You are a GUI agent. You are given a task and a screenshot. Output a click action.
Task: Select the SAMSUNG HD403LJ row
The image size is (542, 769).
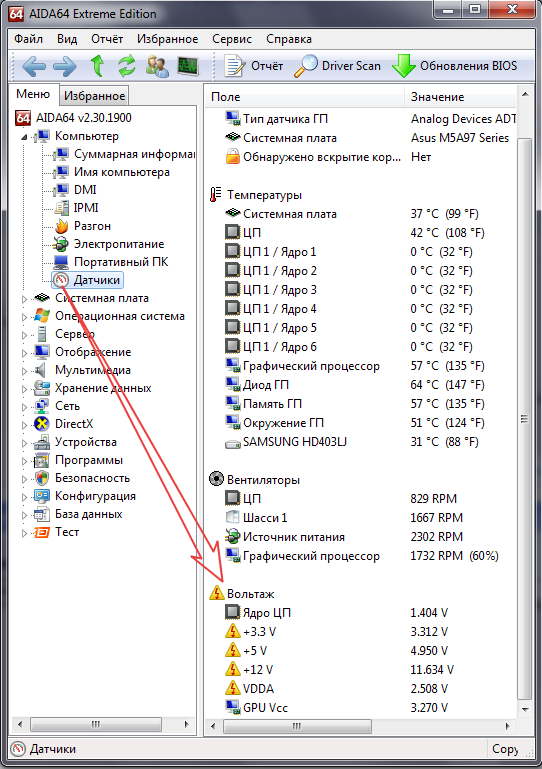pos(363,442)
